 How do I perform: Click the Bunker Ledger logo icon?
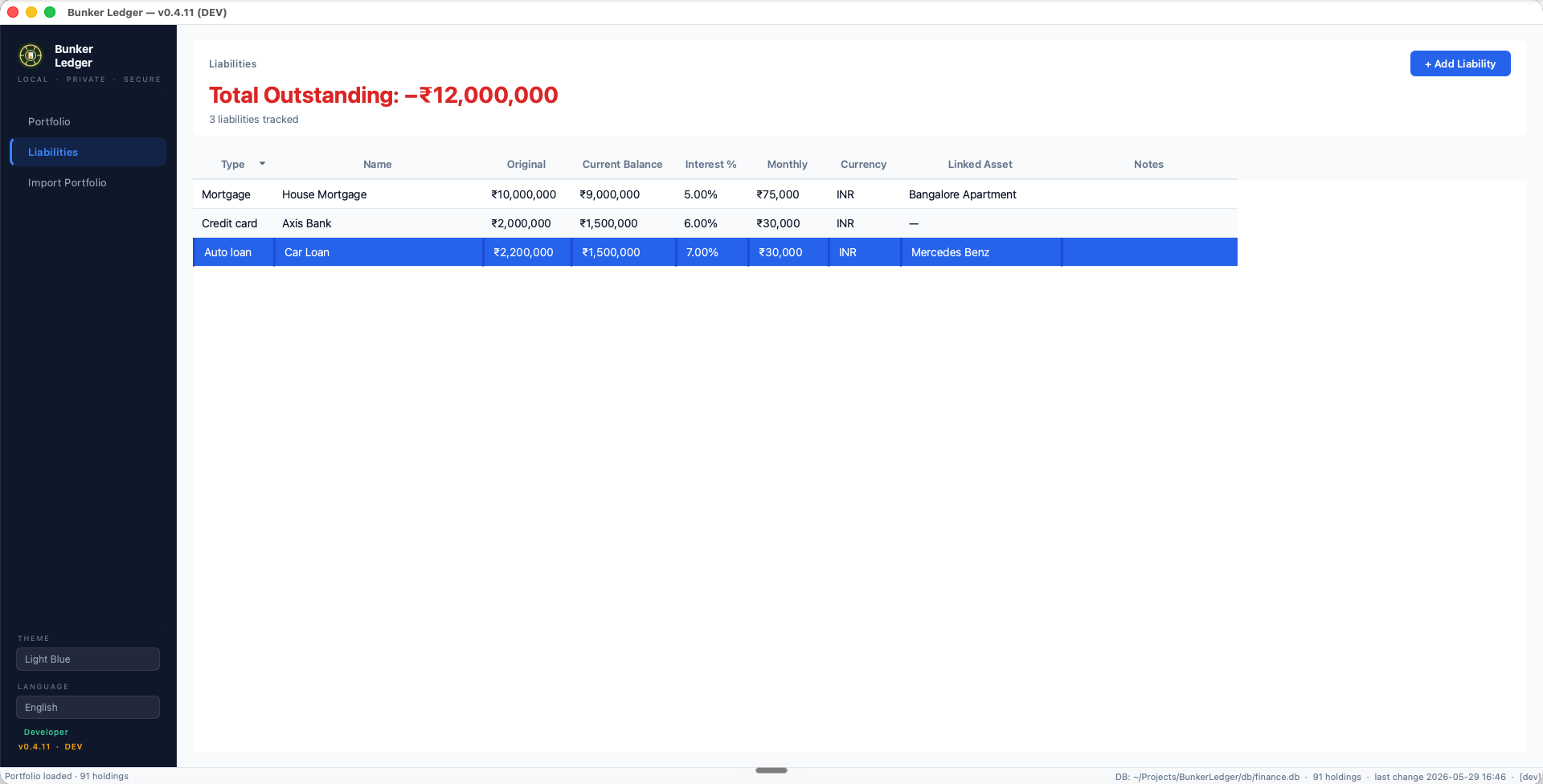tap(31, 55)
